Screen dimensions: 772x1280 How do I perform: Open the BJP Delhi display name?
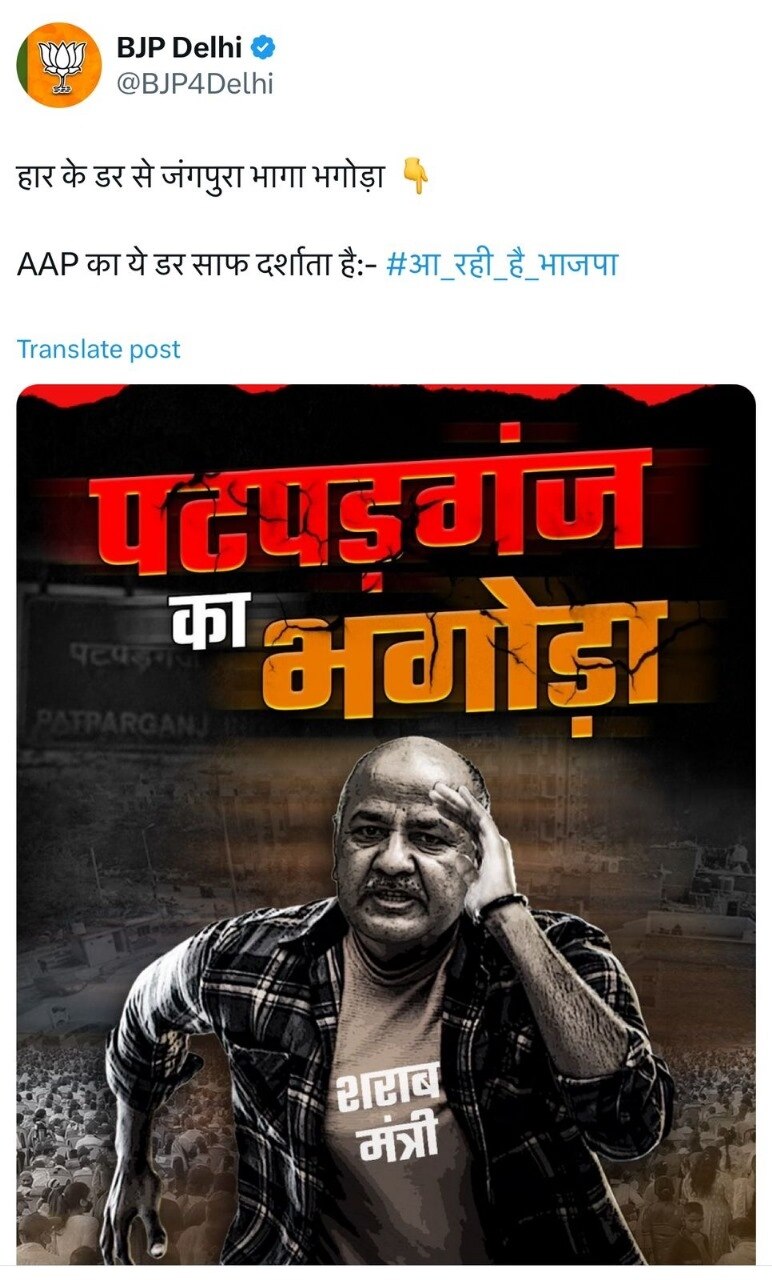click(179, 46)
